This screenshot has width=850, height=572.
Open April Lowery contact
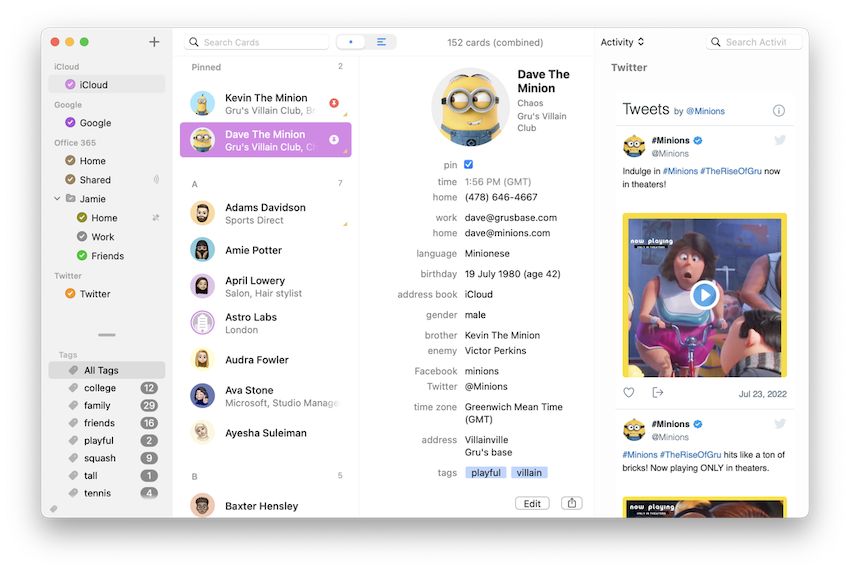coord(266,286)
